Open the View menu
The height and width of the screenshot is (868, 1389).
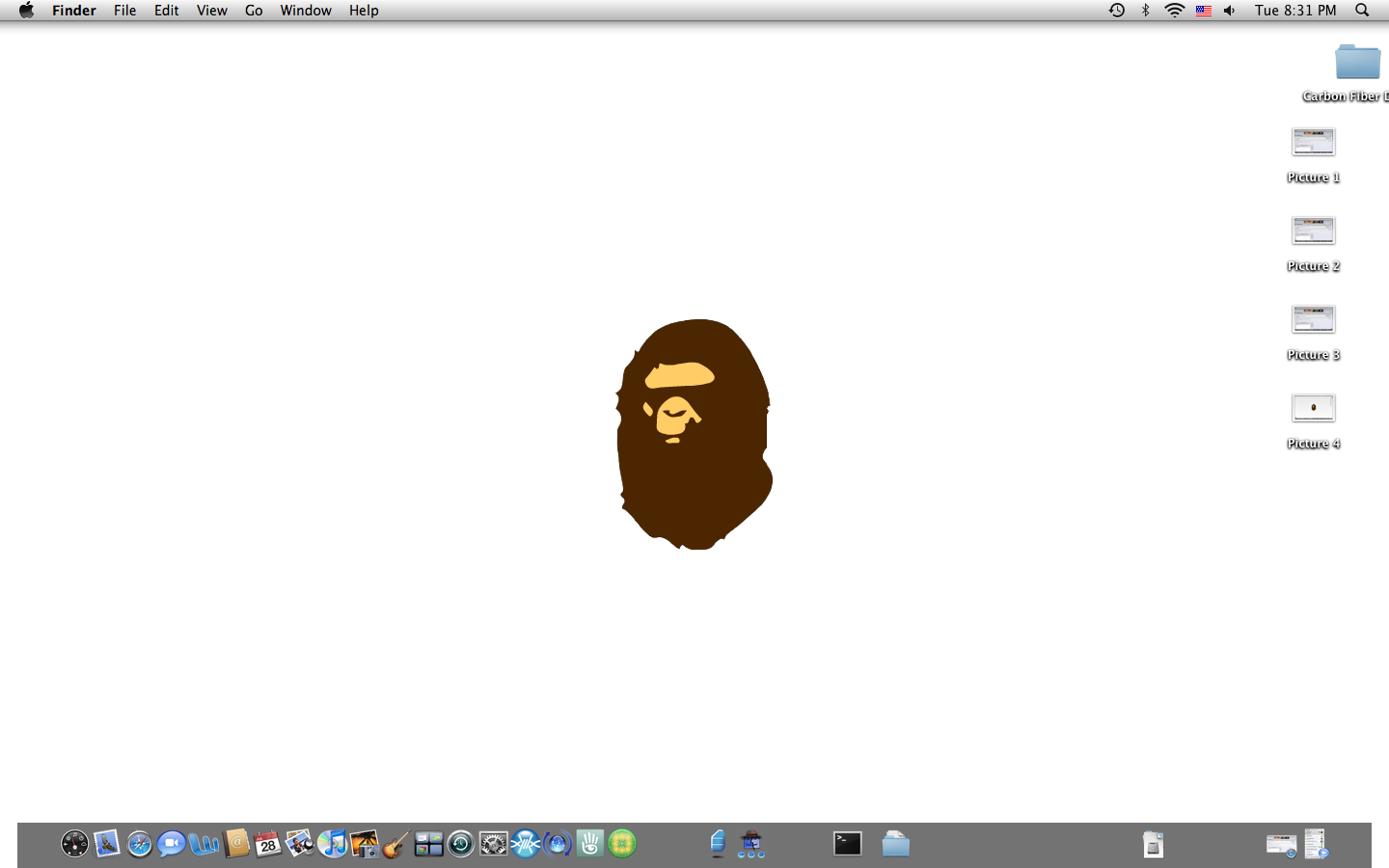pyautogui.click(x=212, y=11)
